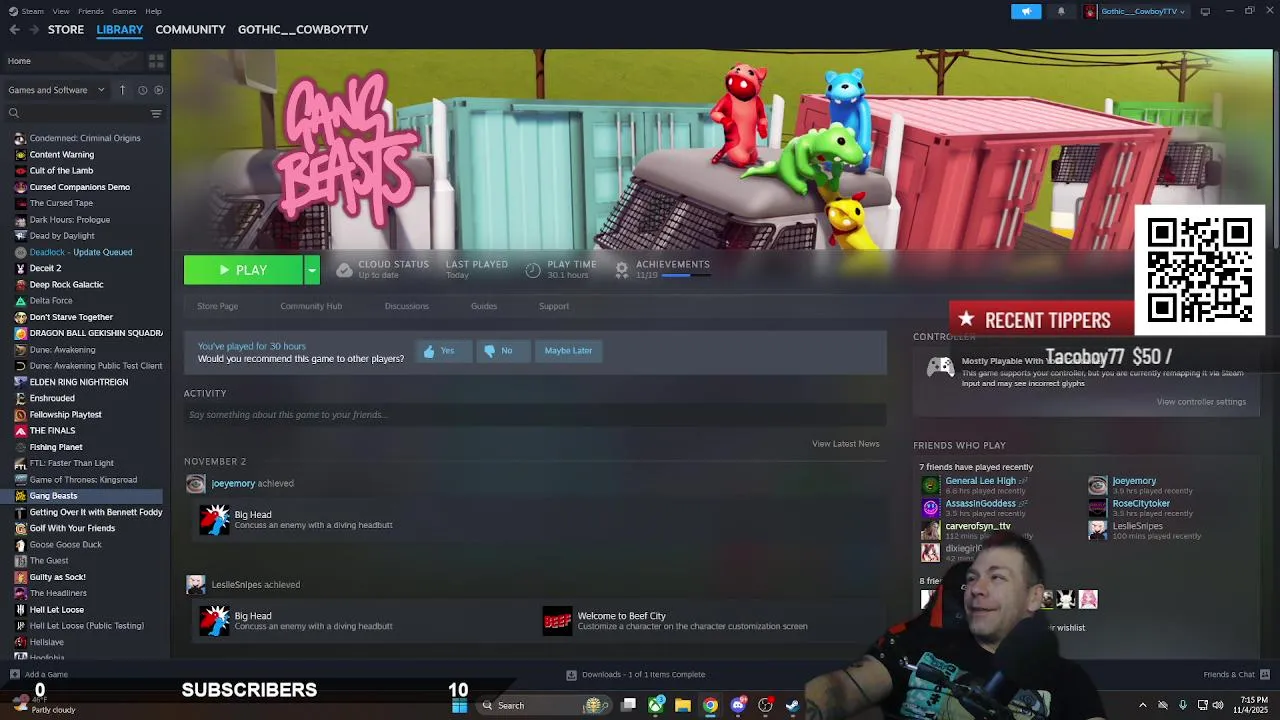Viewport: 1280px width, 720px height.
Task: Go back with the navigation arrow
Action: point(14,29)
